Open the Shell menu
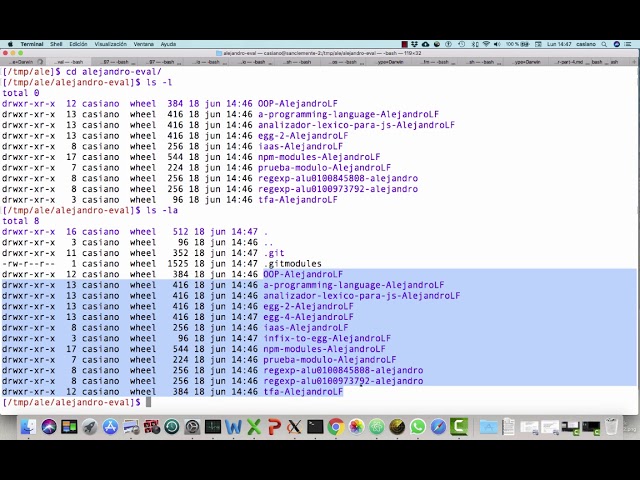The height and width of the screenshot is (480, 640). click(56, 44)
